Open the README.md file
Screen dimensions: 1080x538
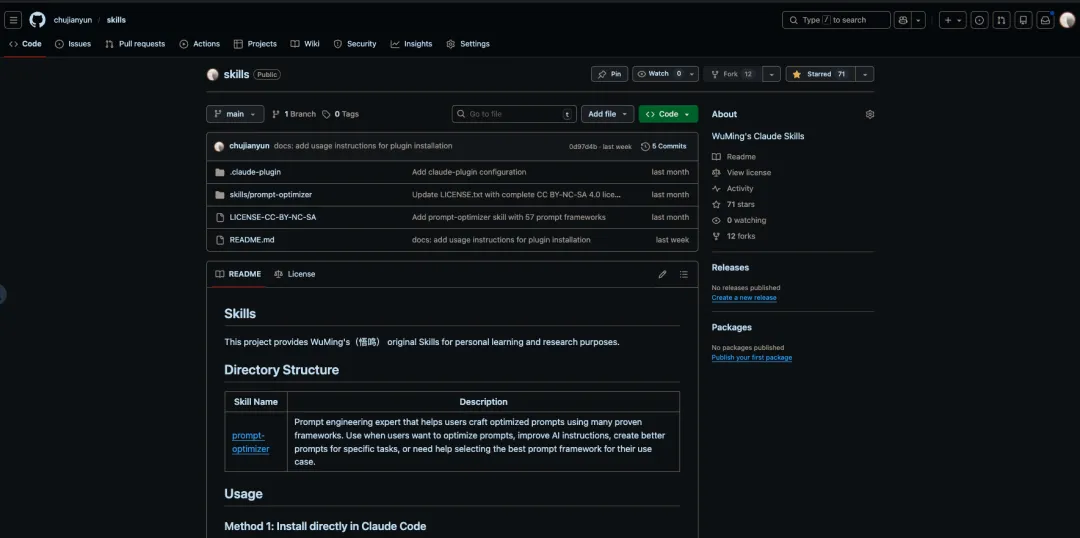tap(251, 240)
